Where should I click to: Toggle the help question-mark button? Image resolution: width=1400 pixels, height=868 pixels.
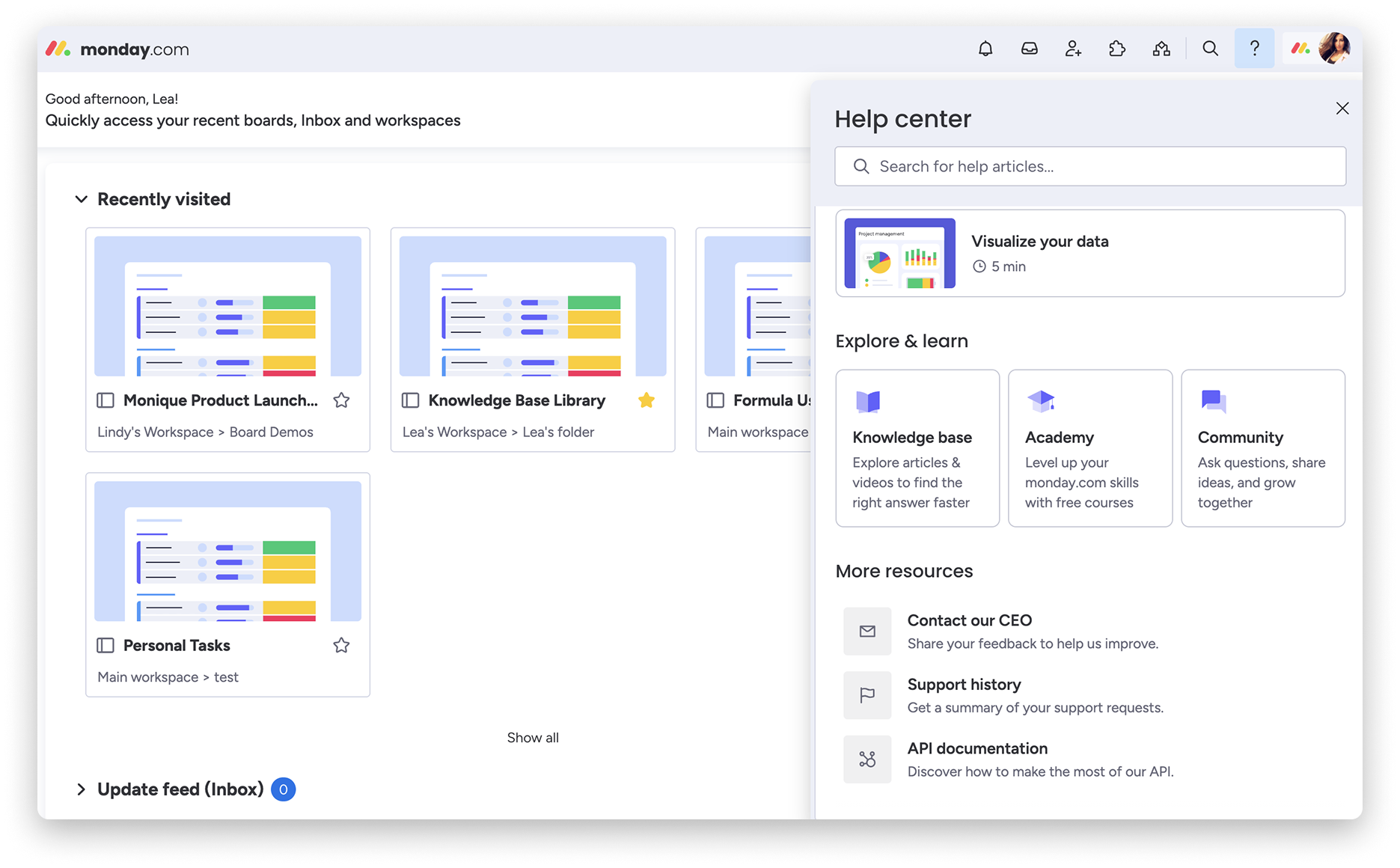click(x=1254, y=49)
